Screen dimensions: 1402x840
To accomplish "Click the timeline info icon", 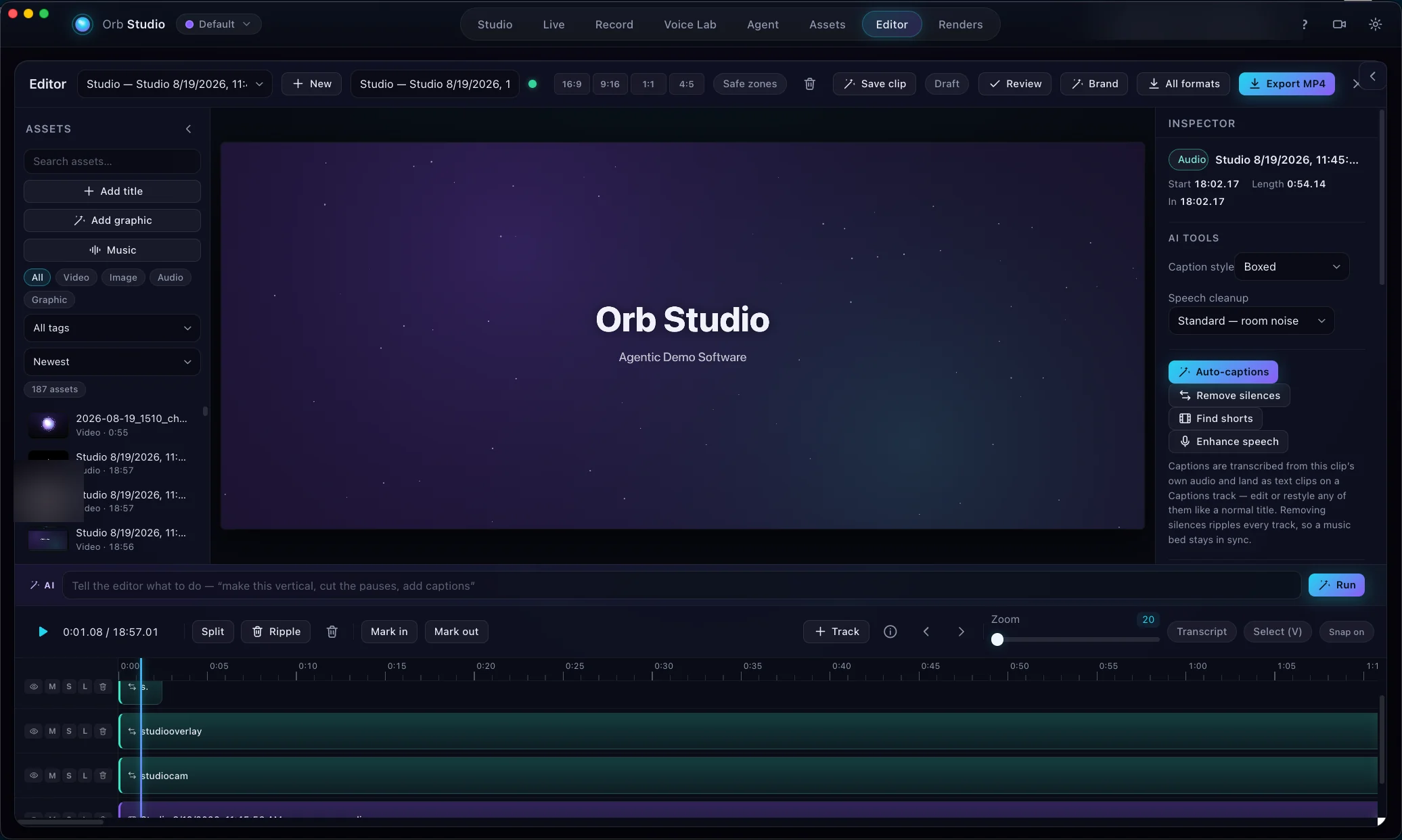I will coord(890,632).
